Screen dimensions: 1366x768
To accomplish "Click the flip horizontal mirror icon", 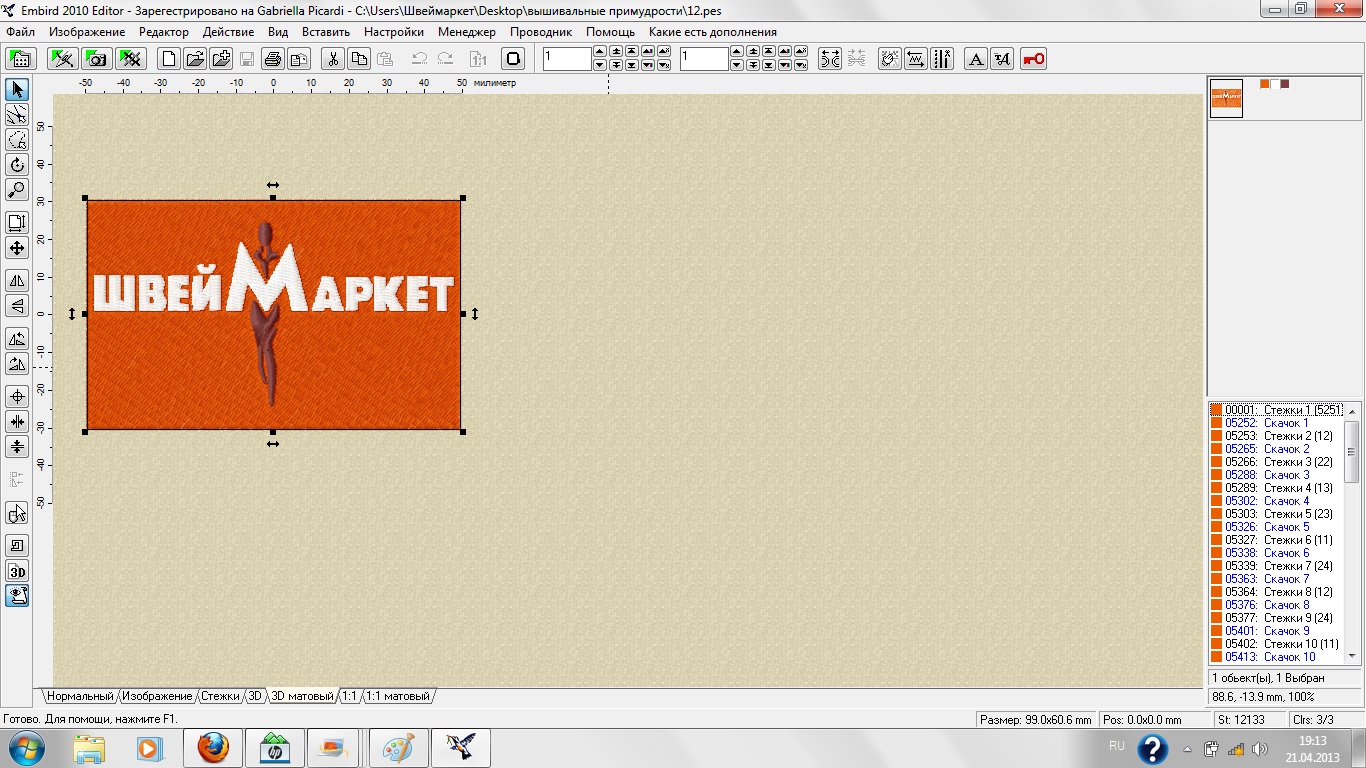I will coord(17,281).
